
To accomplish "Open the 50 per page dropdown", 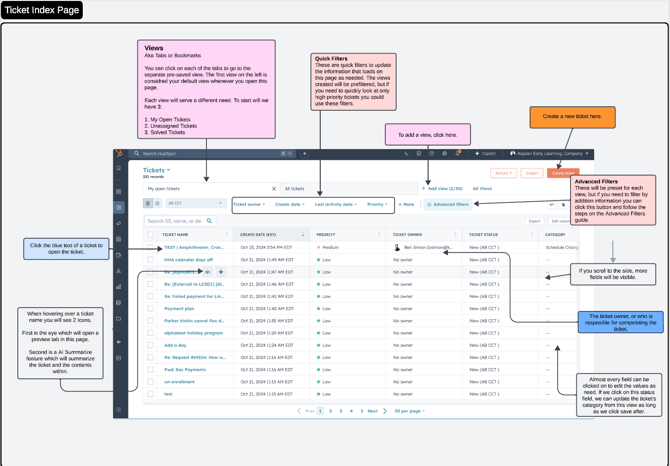I will (x=409, y=411).
